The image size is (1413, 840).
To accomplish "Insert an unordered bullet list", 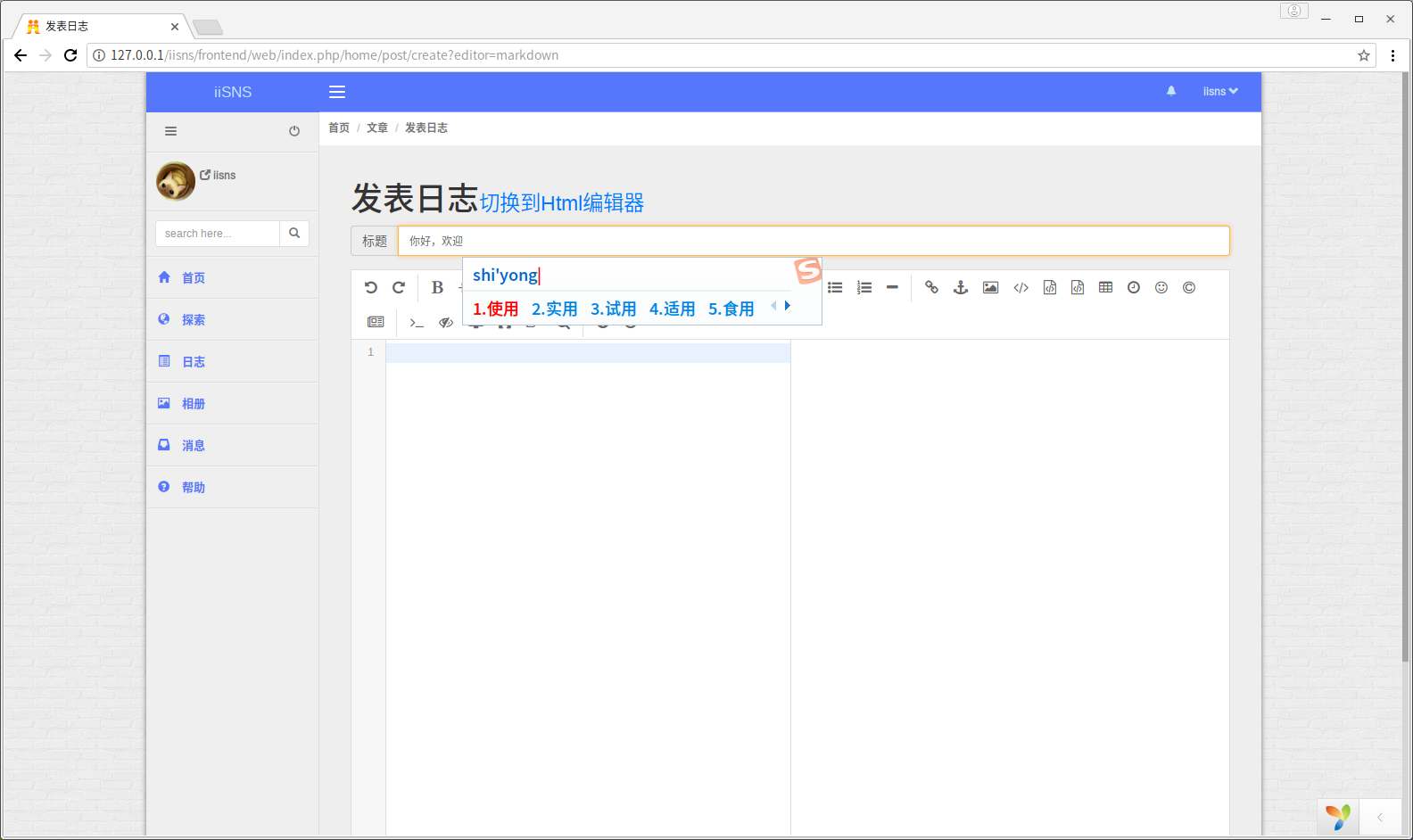I will (835, 287).
